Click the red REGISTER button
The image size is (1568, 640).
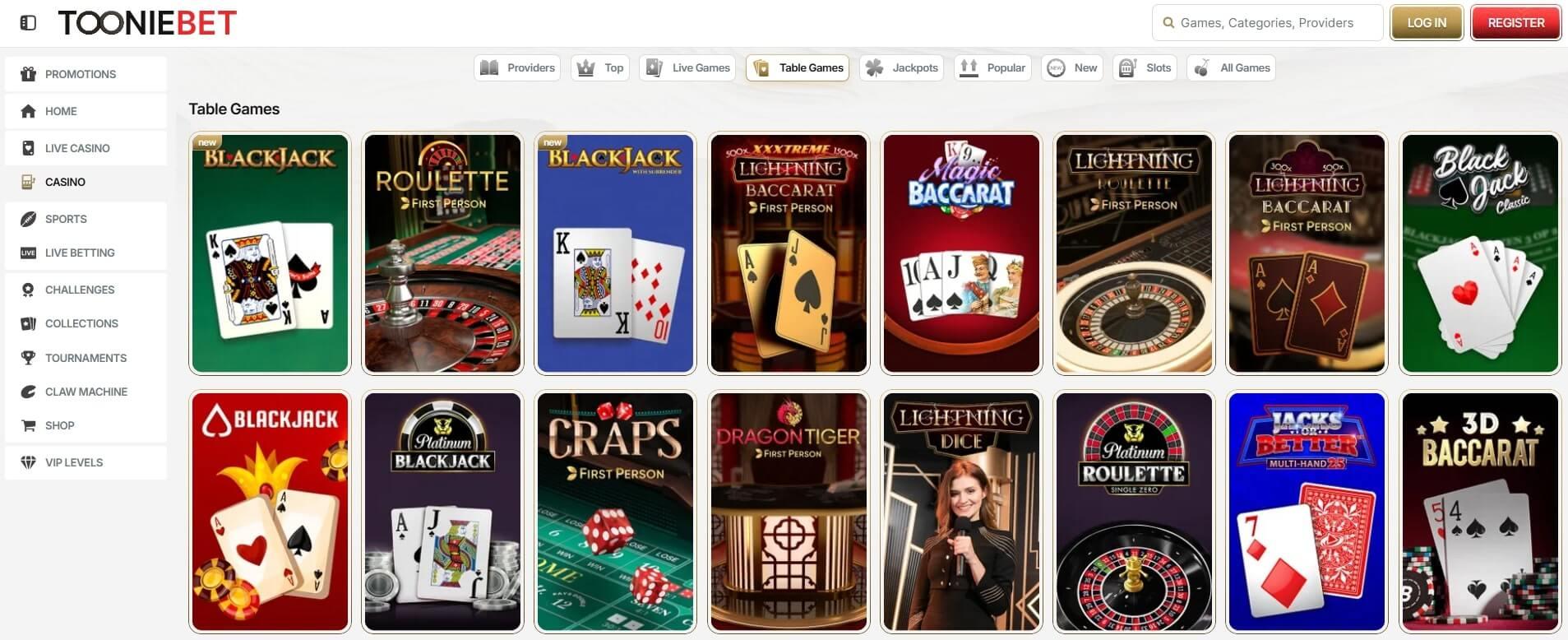pos(1516,23)
